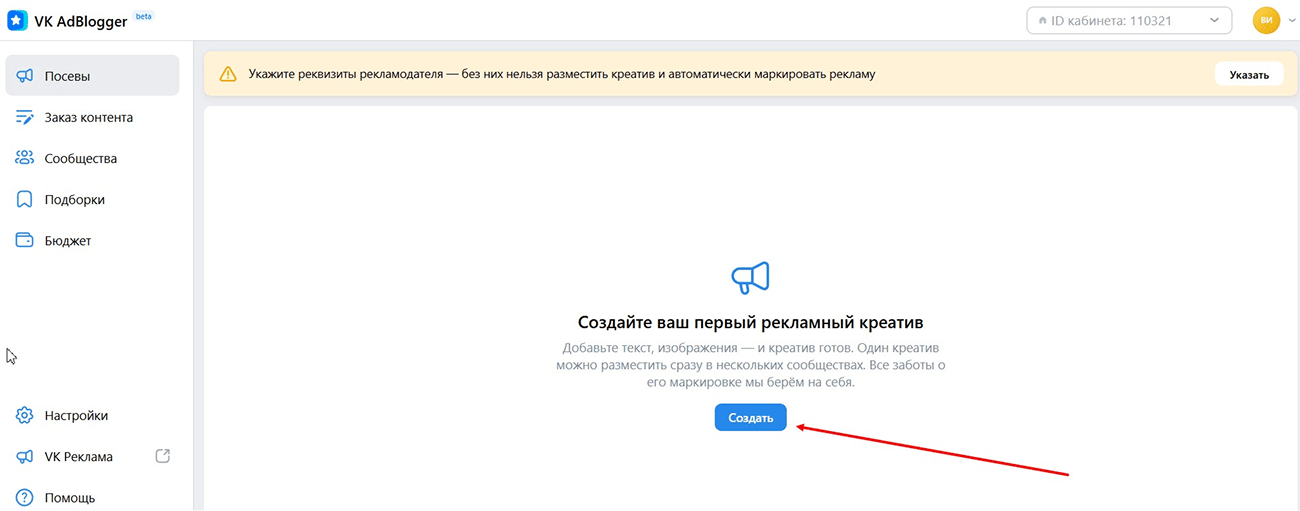The width and height of the screenshot is (1300, 511).
Task: Click the heading Создайте ваш первый рекламный креатив
Action: coord(751,323)
